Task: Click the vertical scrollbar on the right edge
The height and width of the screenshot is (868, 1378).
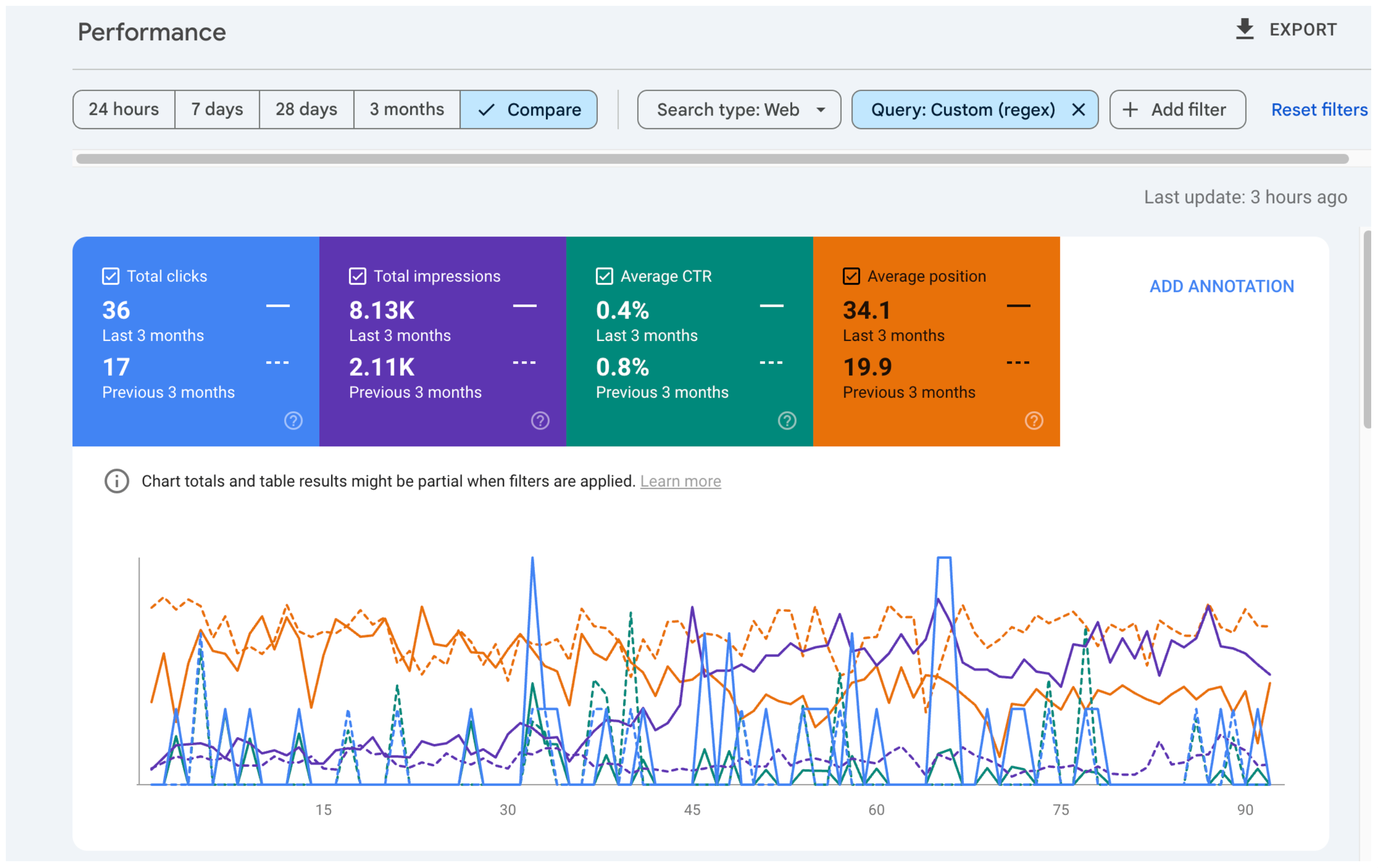Action: pos(1367,329)
